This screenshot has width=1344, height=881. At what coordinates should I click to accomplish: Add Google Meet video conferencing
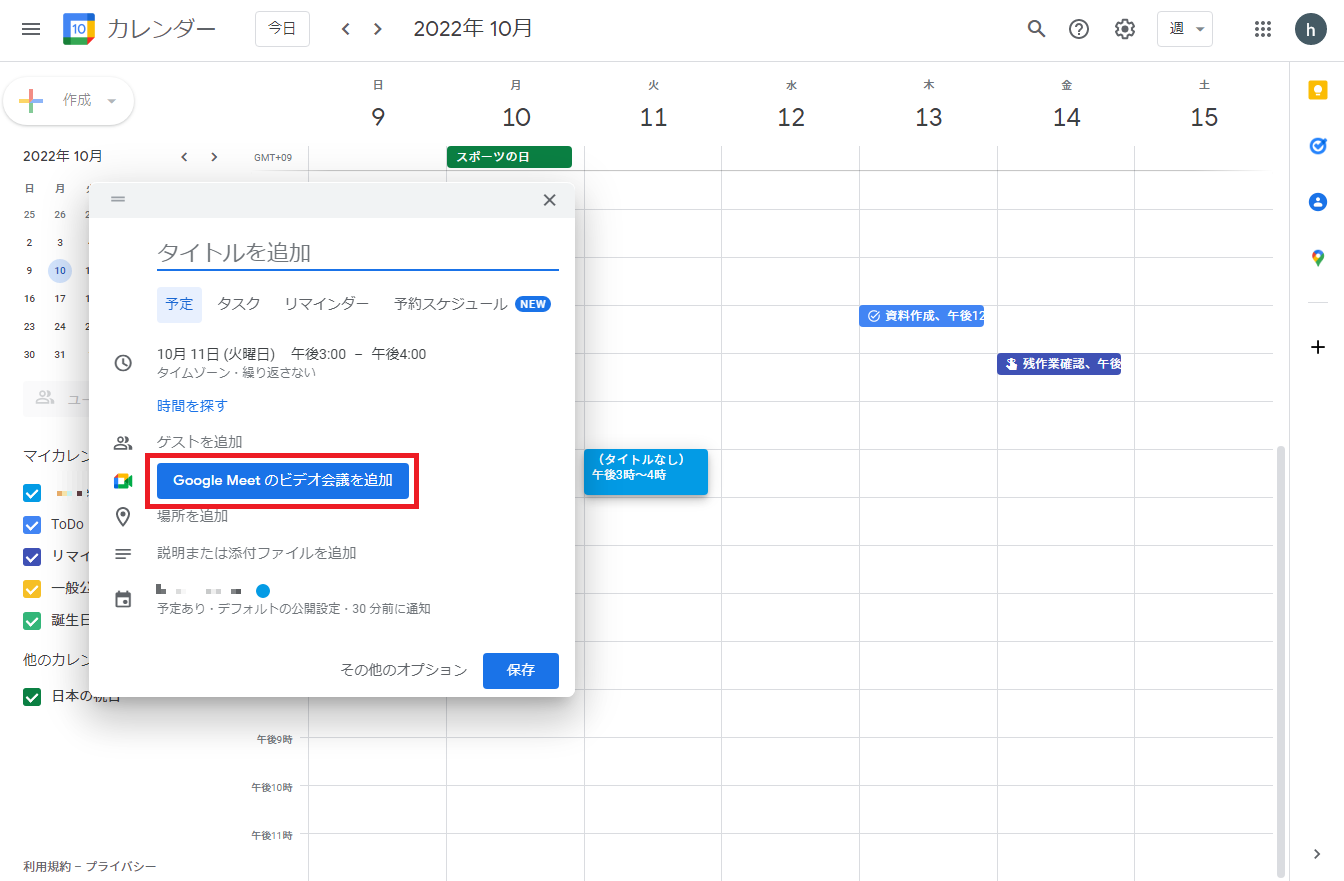(x=283, y=480)
